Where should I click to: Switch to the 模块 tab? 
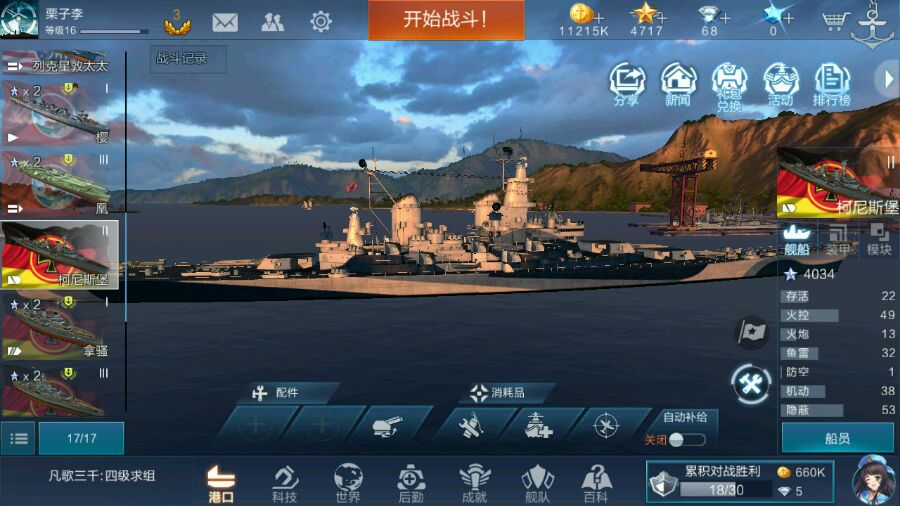878,240
